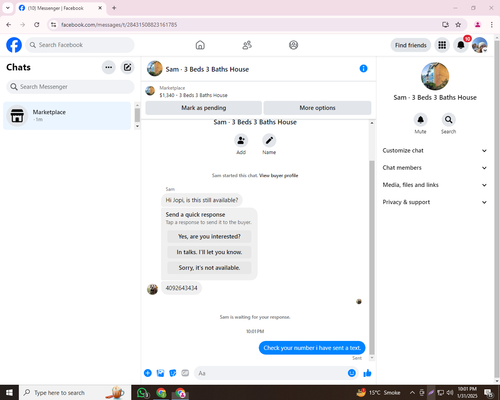The image size is (500, 400).
Task: Send a thumbs-up like
Action: (x=367, y=373)
